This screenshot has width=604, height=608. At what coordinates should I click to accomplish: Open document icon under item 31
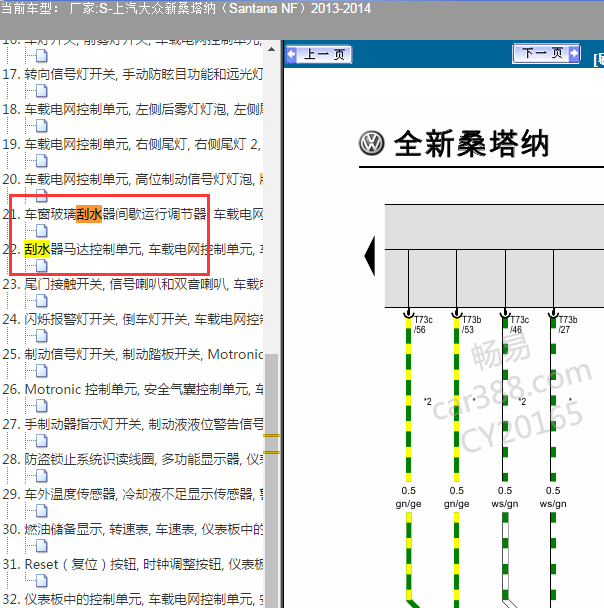41,581
